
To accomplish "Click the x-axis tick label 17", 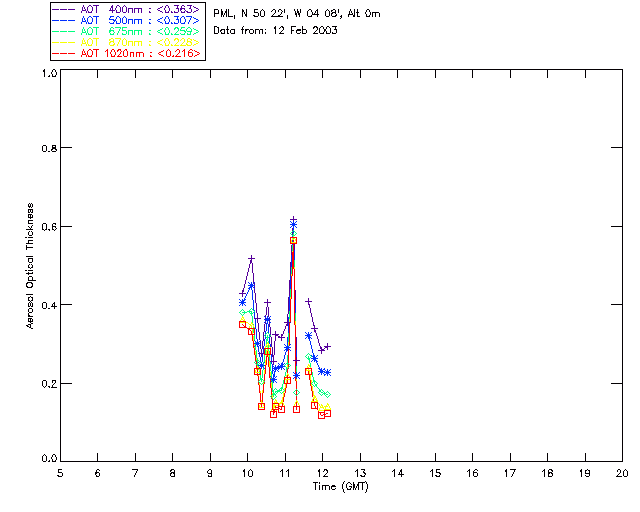I will point(510,473).
